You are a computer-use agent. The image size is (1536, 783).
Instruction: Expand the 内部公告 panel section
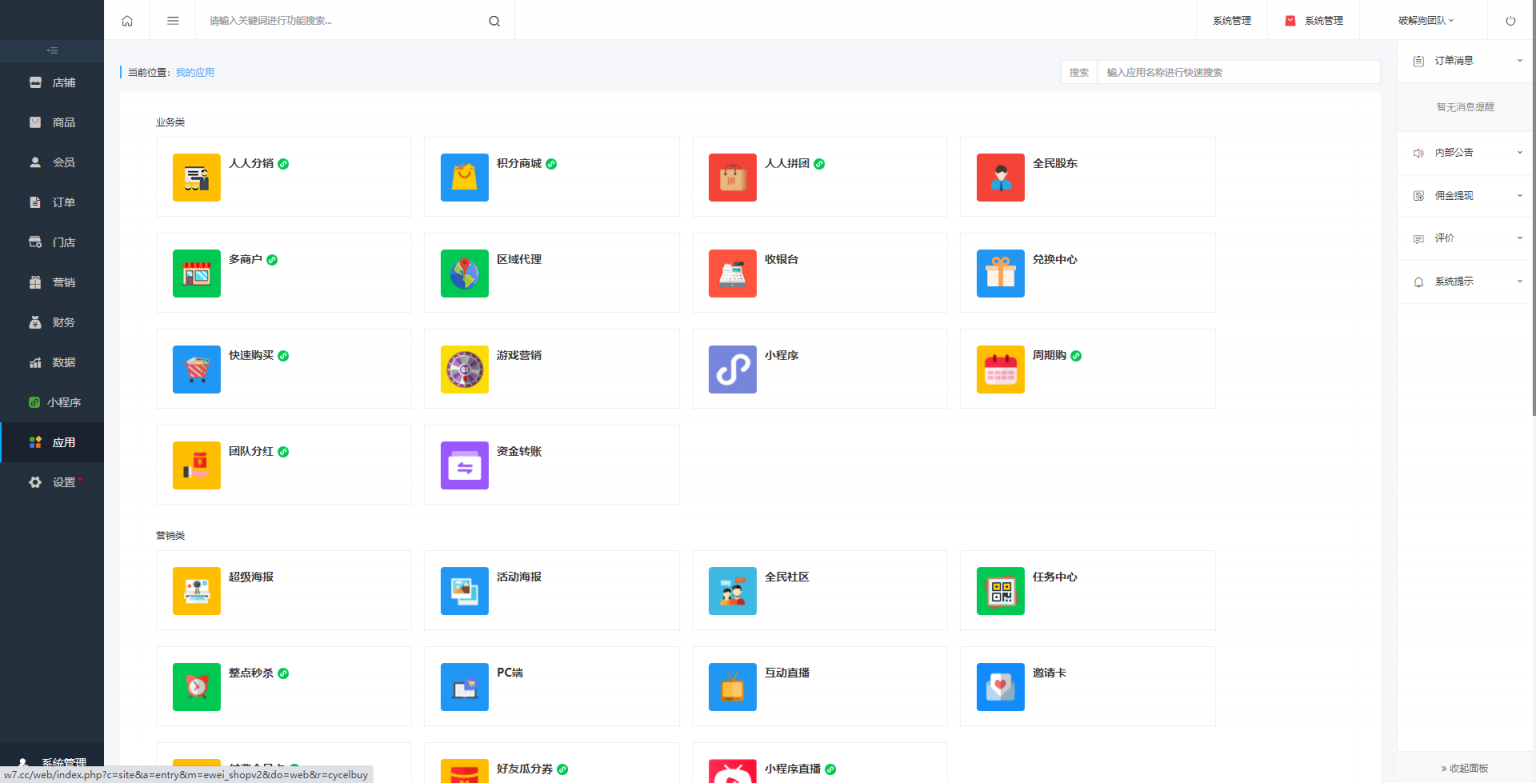[1467, 153]
